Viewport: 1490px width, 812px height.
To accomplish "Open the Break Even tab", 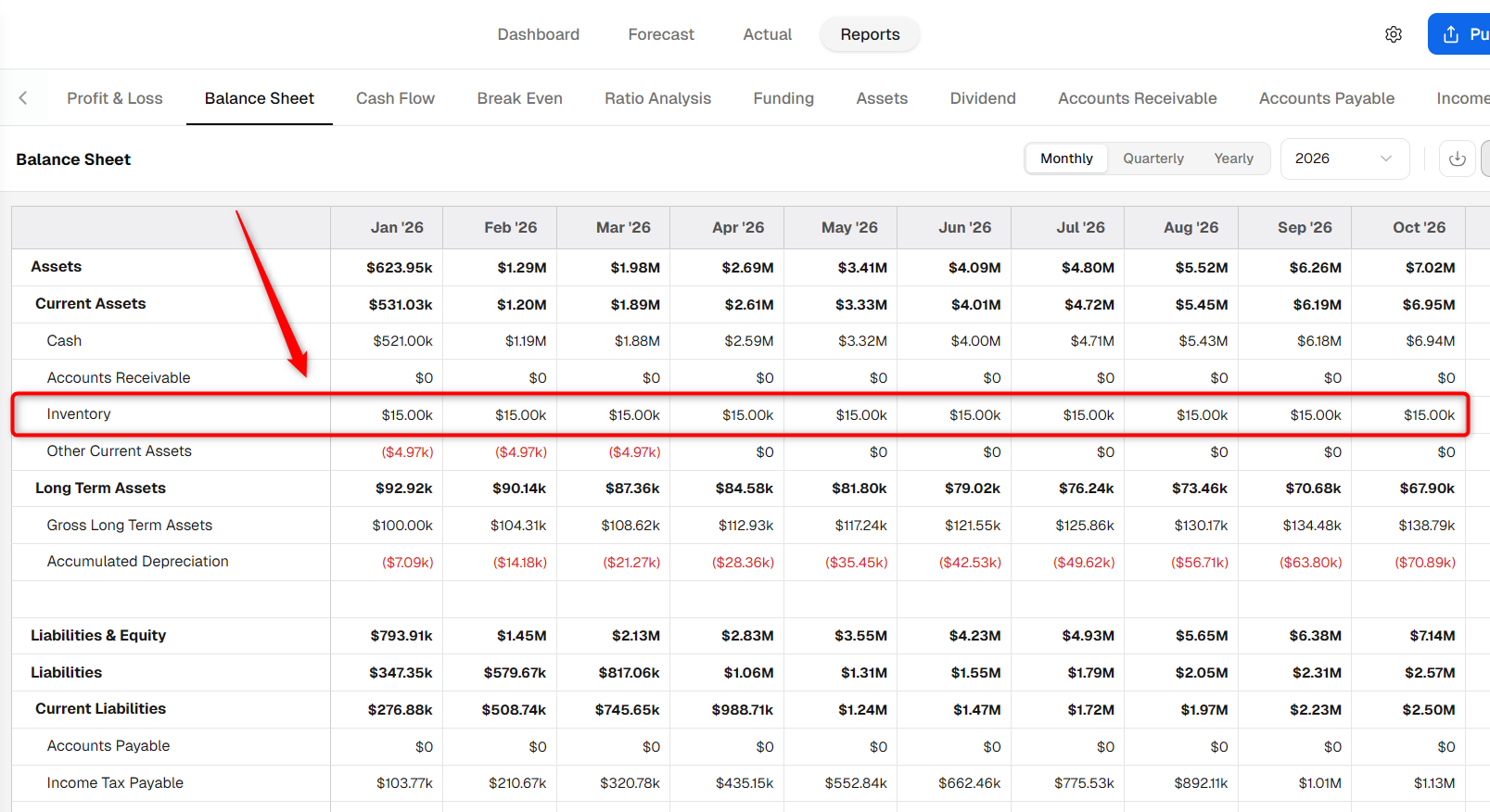I will (519, 98).
